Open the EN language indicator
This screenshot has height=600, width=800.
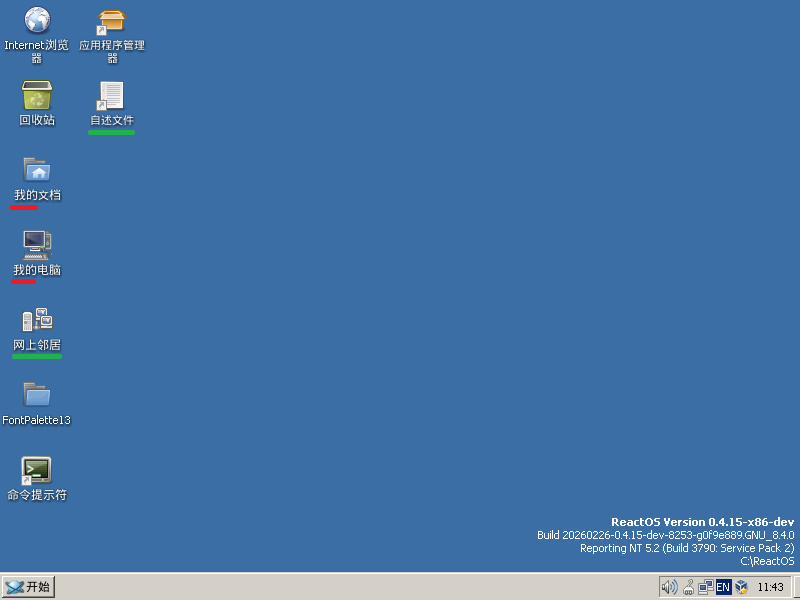point(723,587)
